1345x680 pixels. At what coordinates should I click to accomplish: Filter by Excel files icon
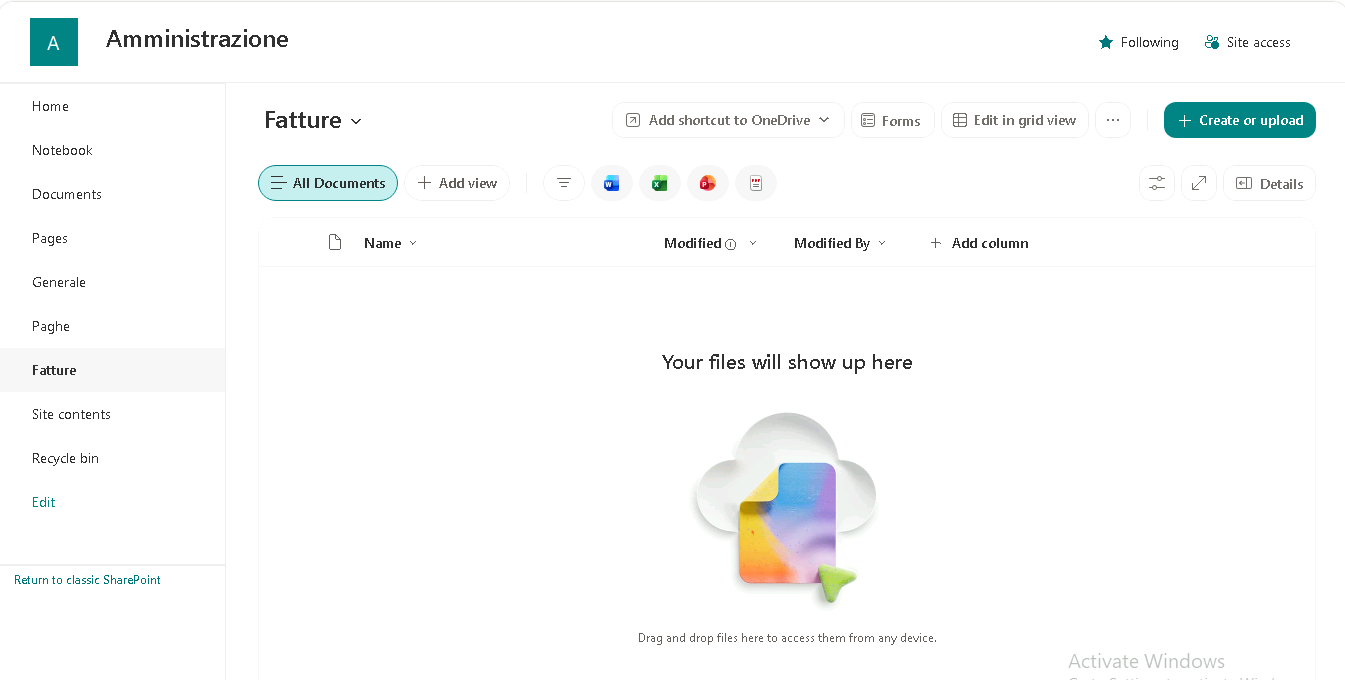660,183
